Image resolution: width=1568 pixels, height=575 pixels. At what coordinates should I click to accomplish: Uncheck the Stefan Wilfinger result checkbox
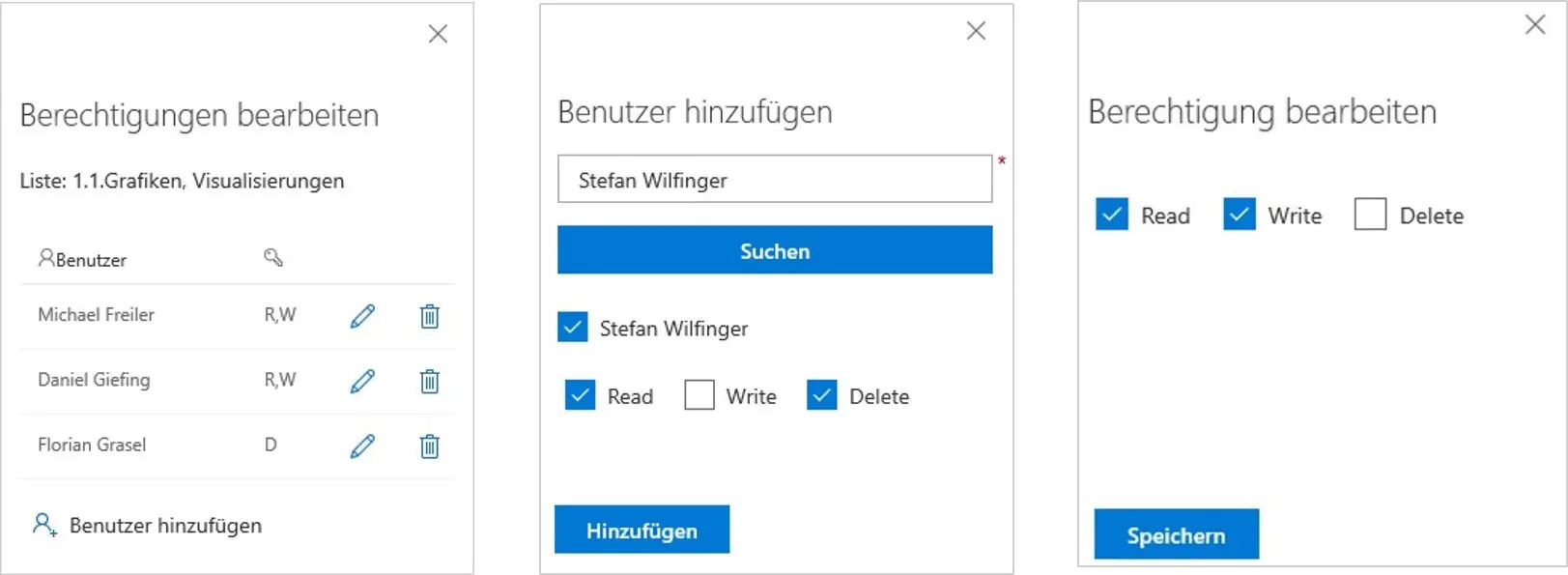pos(573,328)
